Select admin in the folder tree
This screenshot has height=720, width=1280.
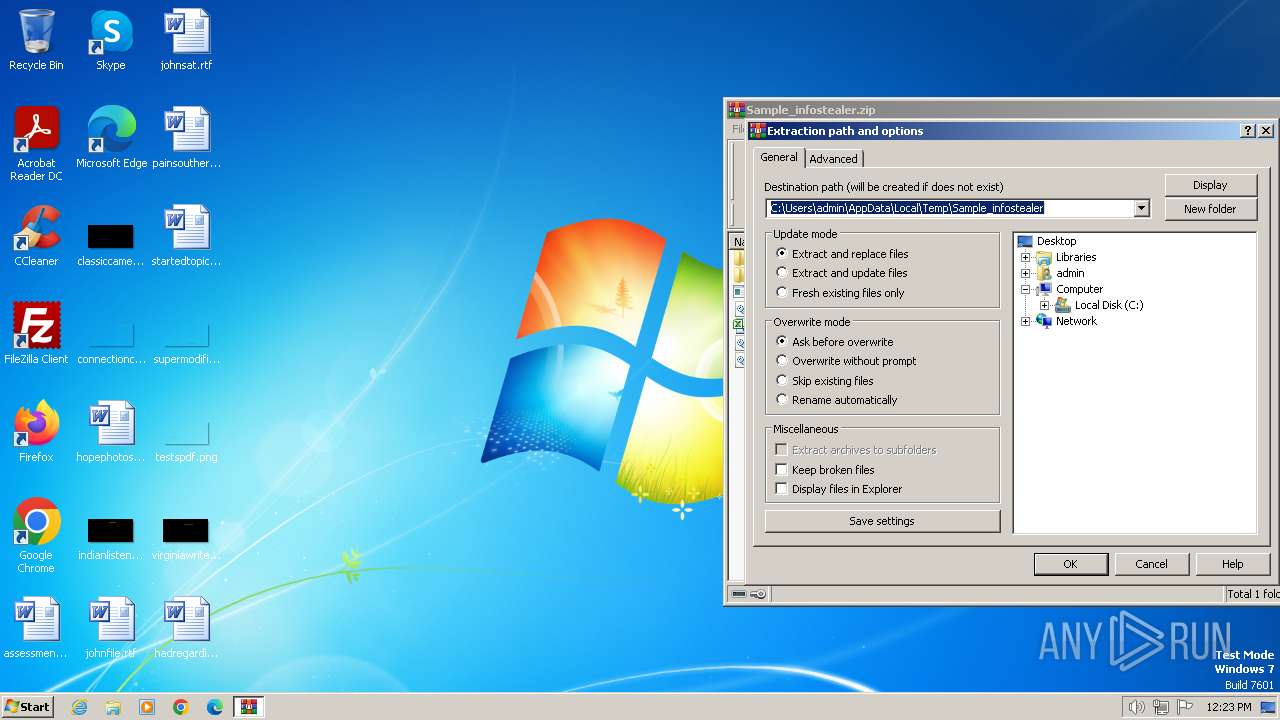point(1070,273)
